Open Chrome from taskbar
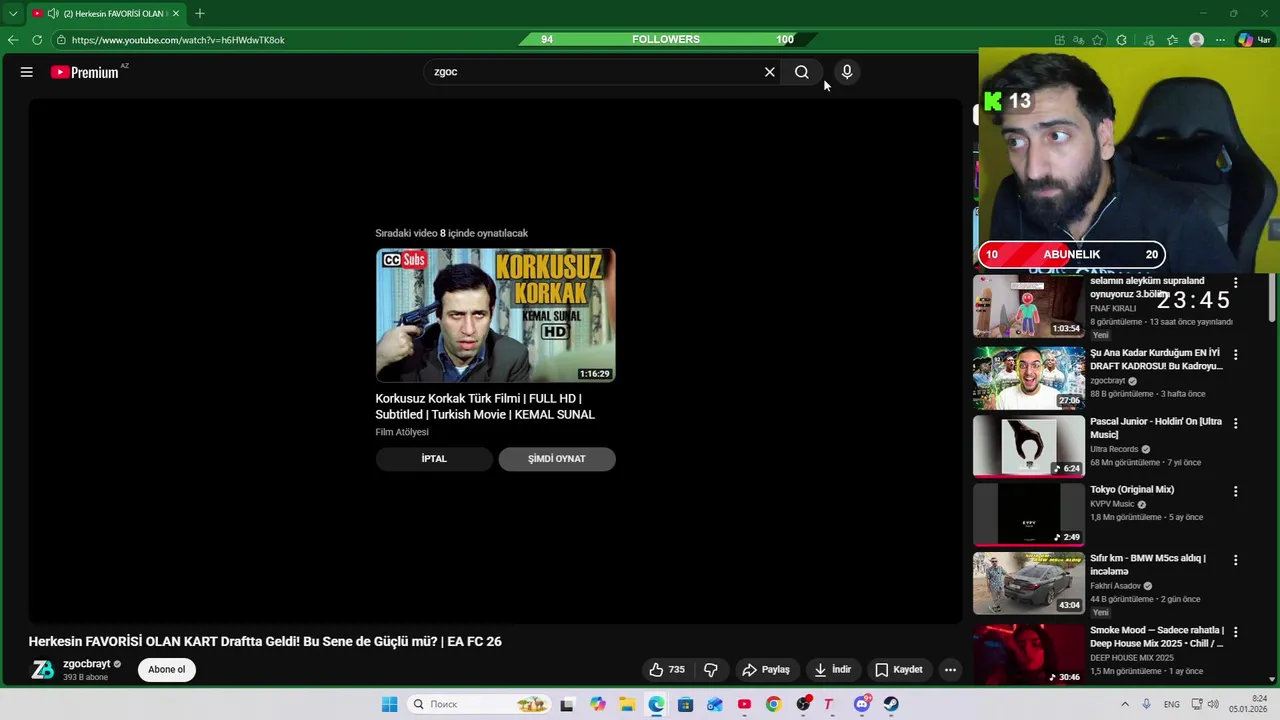The height and width of the screenshot is (720, 1280). point(773,704)
